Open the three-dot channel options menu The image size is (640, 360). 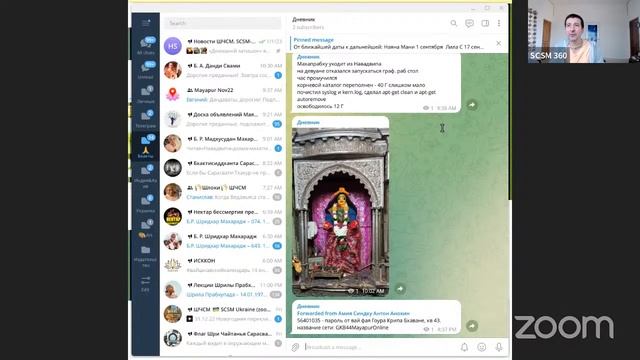(499, 23)
